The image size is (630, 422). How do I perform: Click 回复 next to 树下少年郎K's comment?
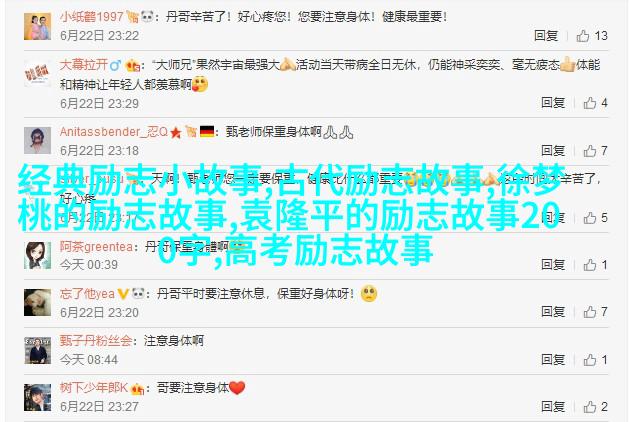553,407
